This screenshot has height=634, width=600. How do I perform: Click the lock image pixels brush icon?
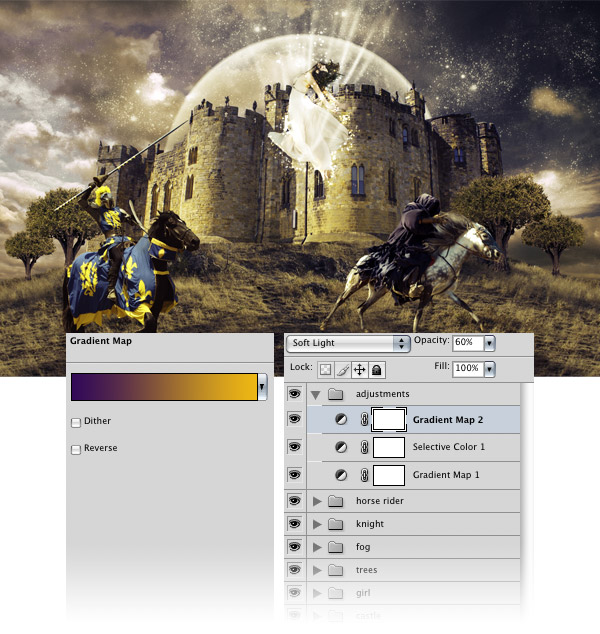tap(343, 370)
